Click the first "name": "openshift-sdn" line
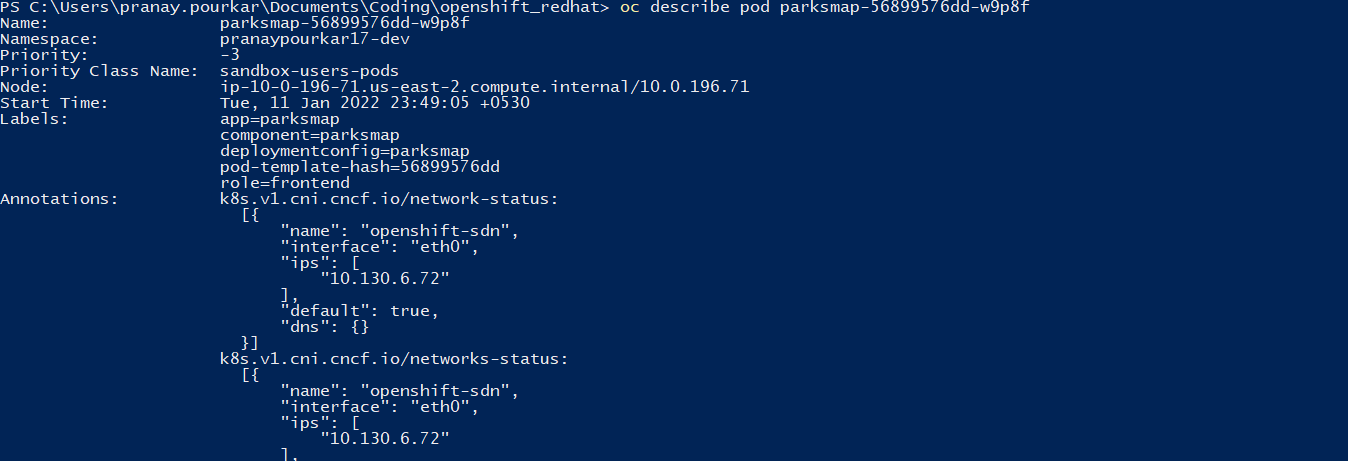The image size is (1348, 461). point(399,231)
